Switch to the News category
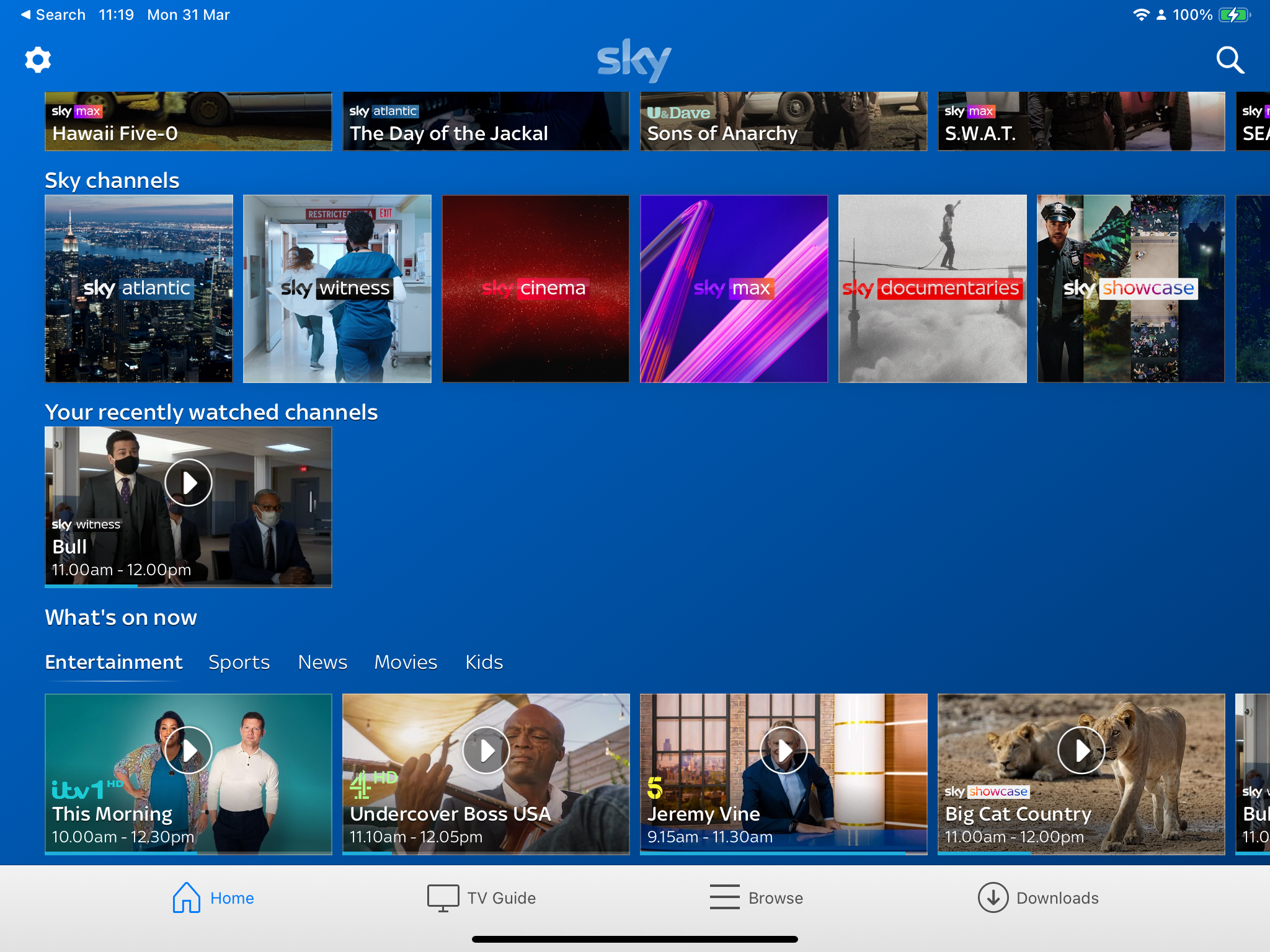 [x=322, y=662]
